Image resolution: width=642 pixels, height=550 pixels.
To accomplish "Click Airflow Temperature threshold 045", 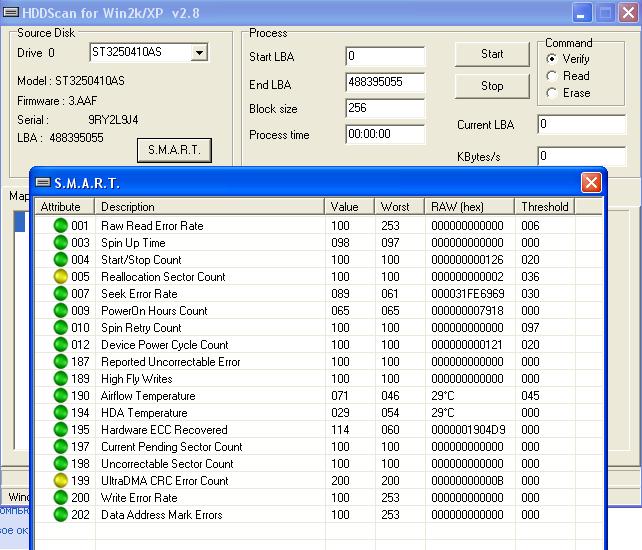I will 530,396.
